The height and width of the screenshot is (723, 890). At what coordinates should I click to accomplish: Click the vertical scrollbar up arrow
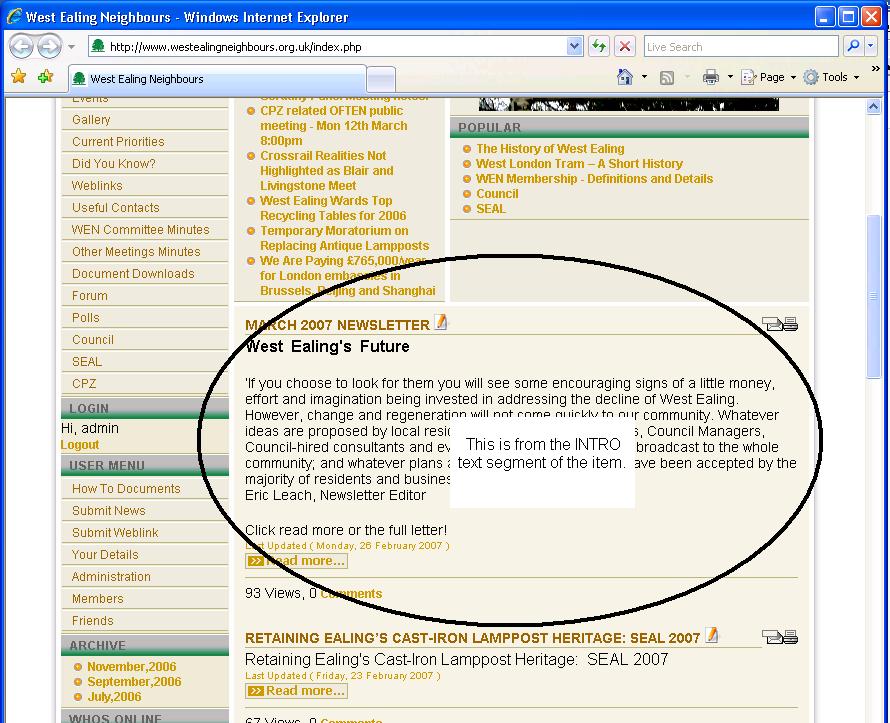pos(874,106)
